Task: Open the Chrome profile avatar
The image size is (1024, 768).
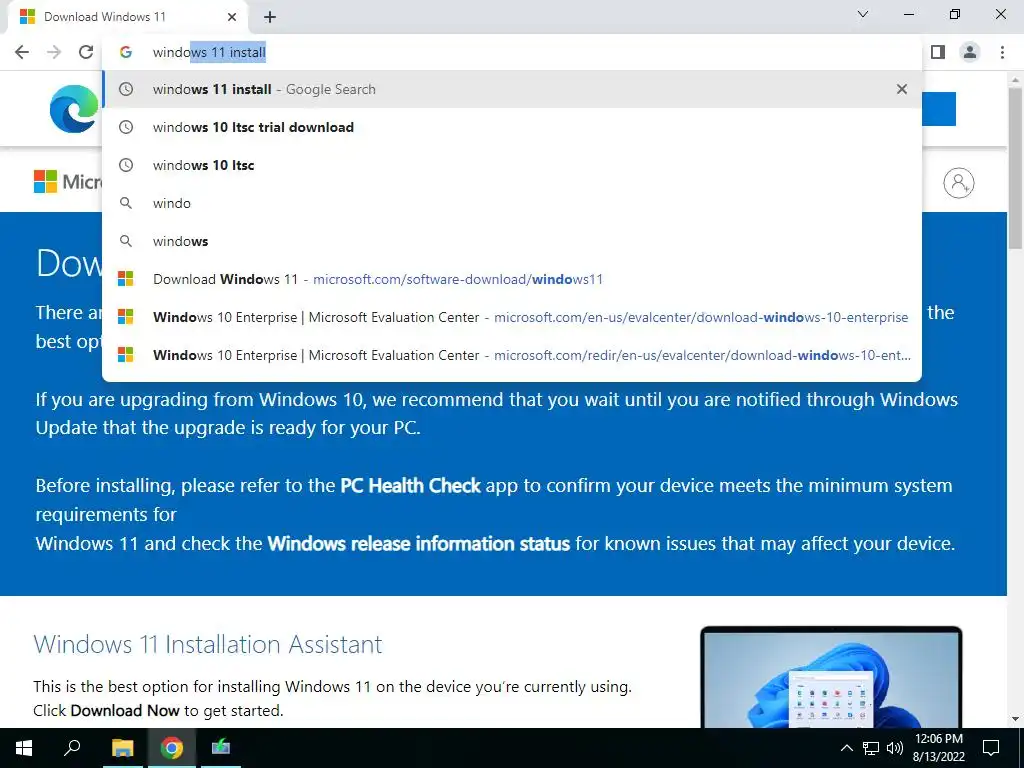Action: pyautogui.click(x=970, y=52)
